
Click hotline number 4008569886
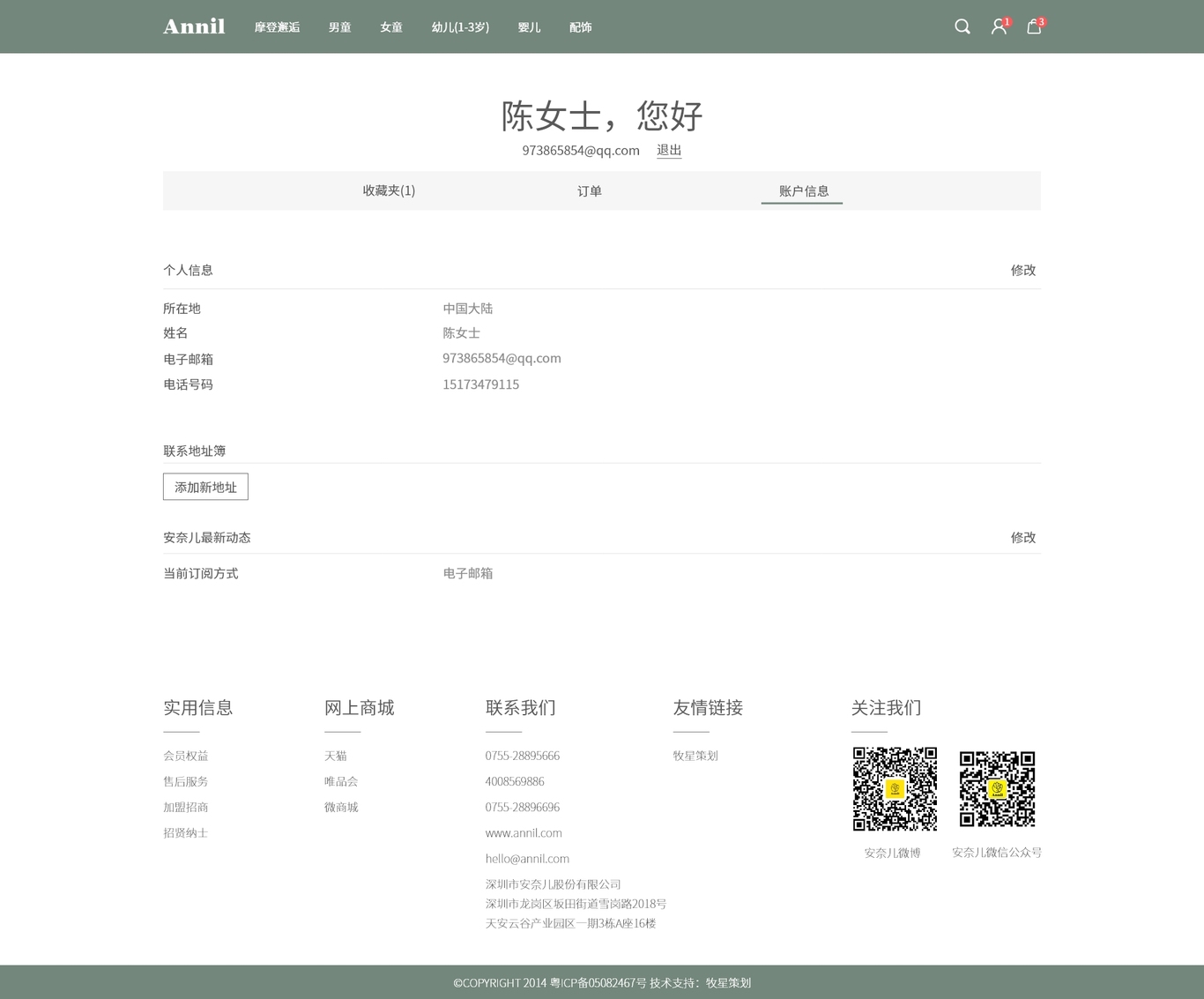515,781
